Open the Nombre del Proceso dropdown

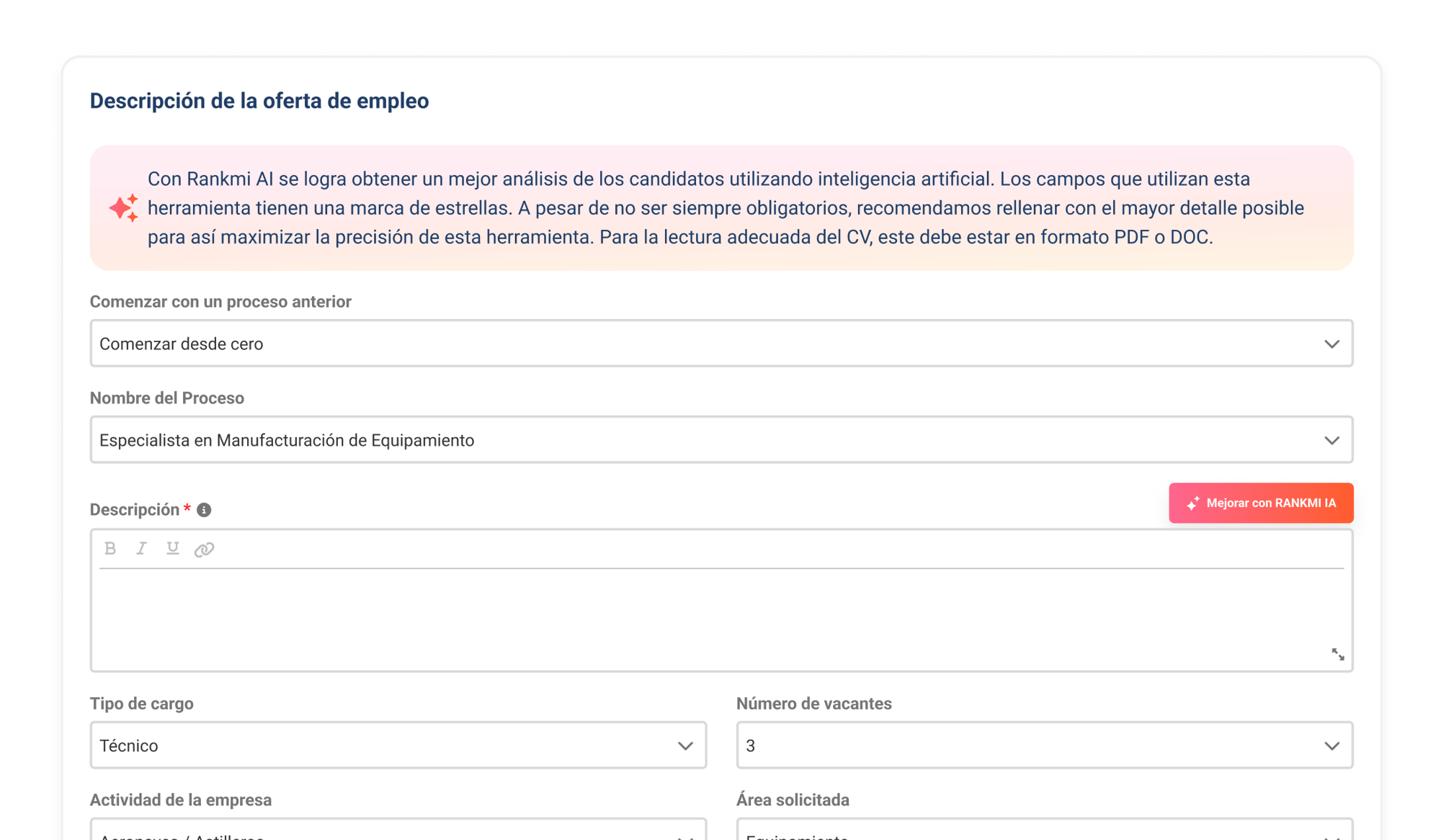[x=720, y=440]
